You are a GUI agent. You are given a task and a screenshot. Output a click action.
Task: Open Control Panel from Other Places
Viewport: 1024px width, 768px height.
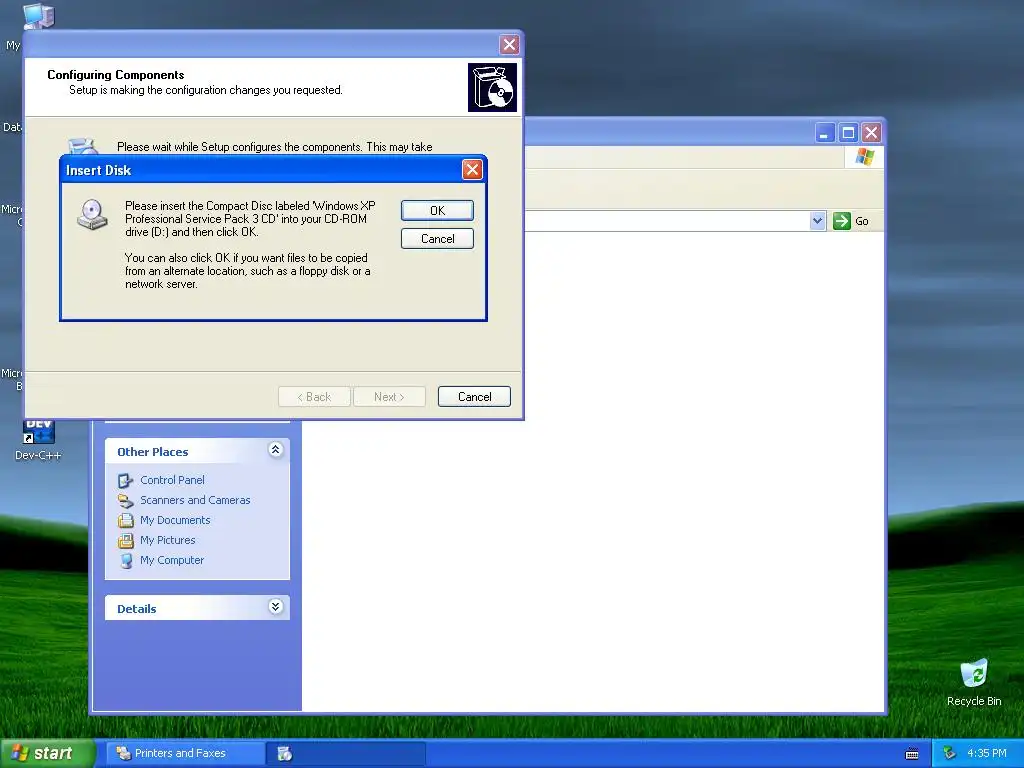172,480
